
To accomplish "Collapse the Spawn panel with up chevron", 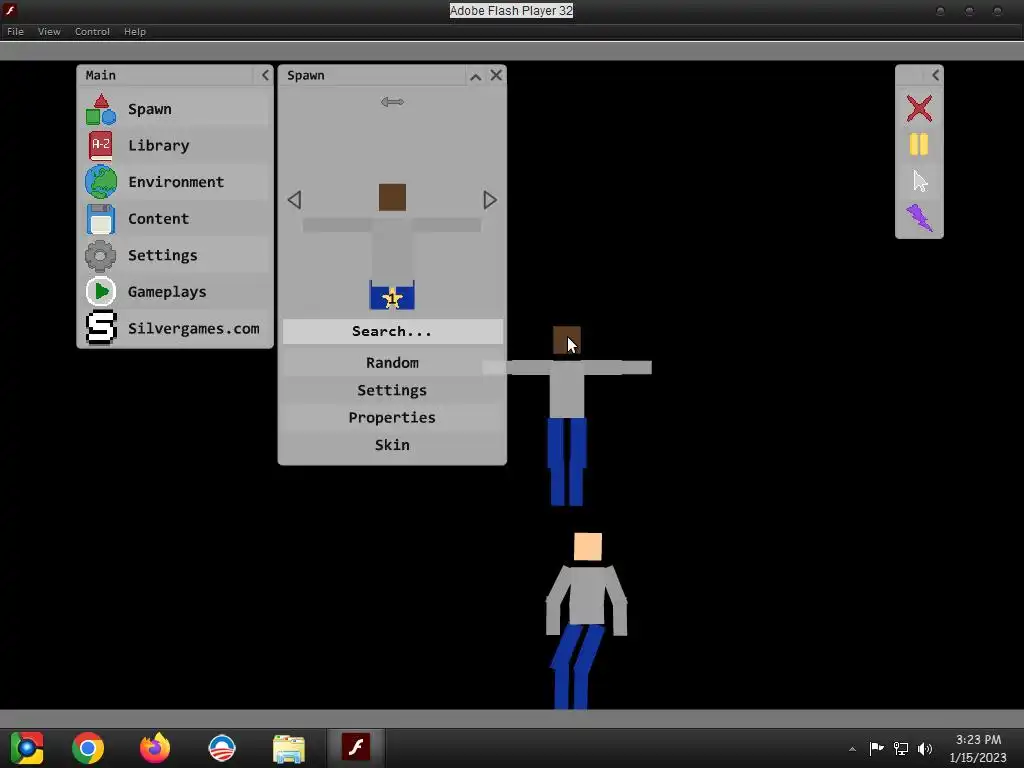I will pos(475,76).
